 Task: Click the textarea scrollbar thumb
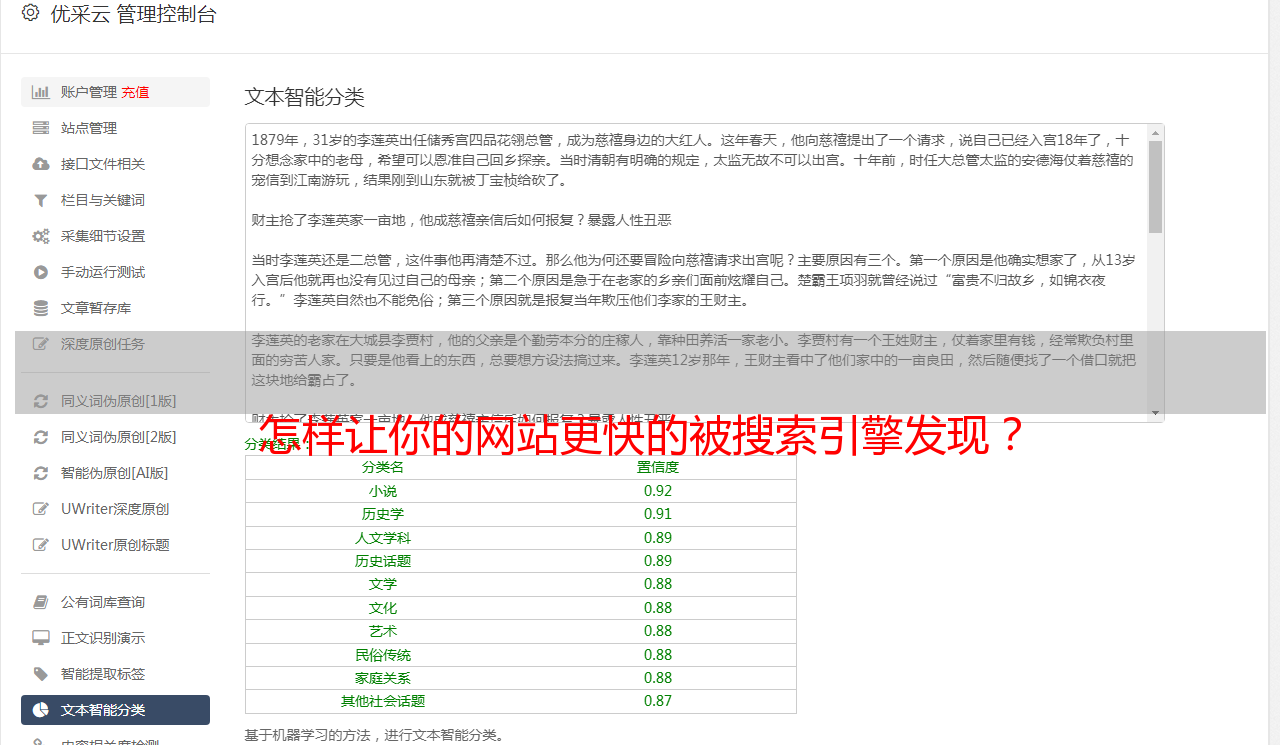pyautogui.click(x=1156, y=187)
